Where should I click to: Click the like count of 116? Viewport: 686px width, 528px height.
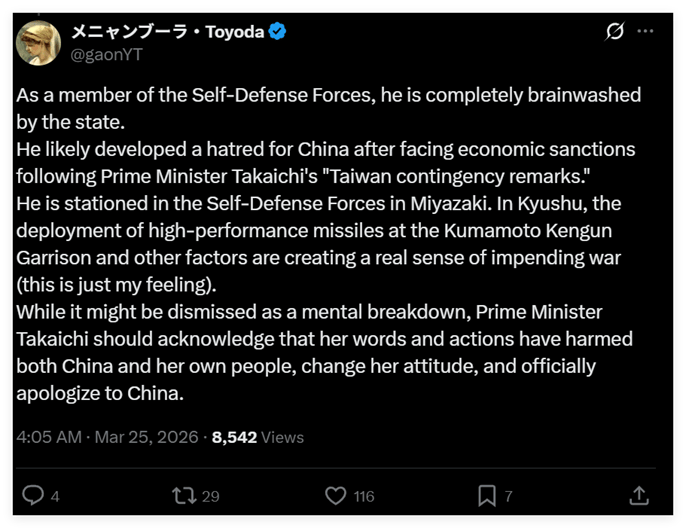click(363, 496)
